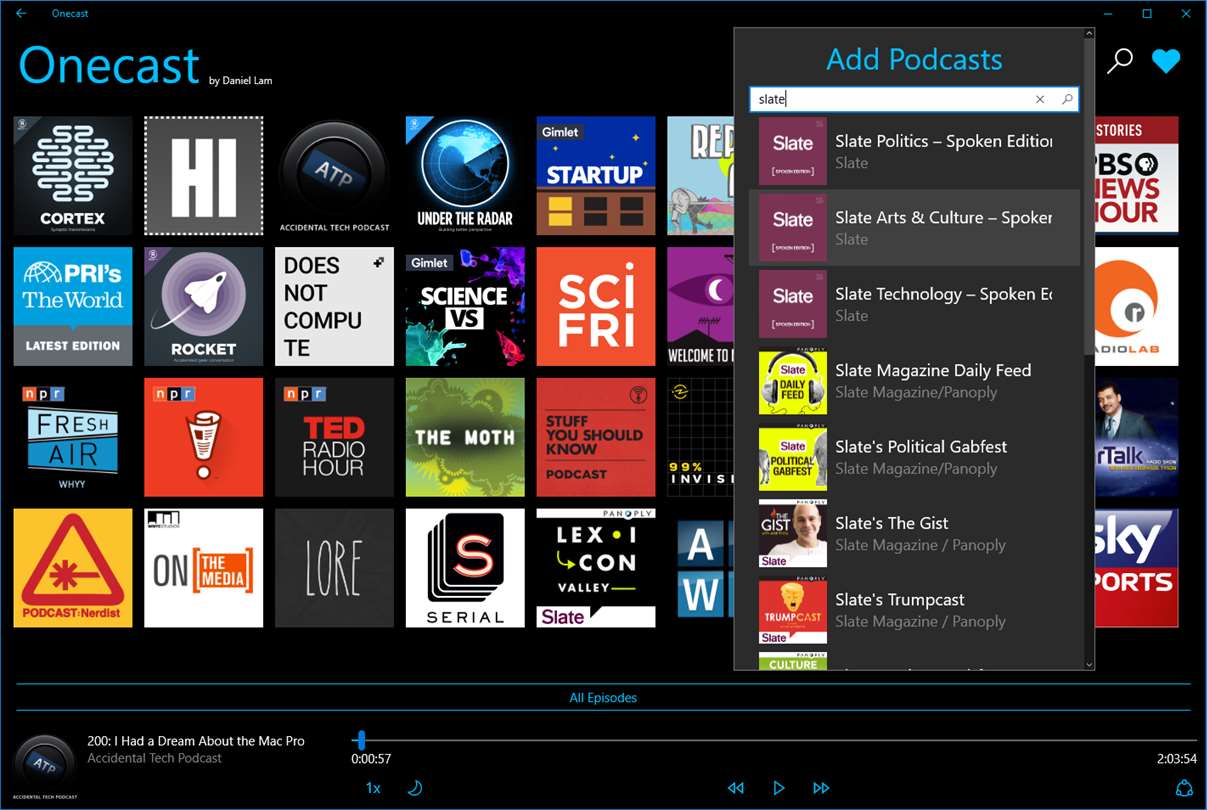Open The Moth podcast tile
This screenshot has width=1207, height=810.
coord(465,437)
